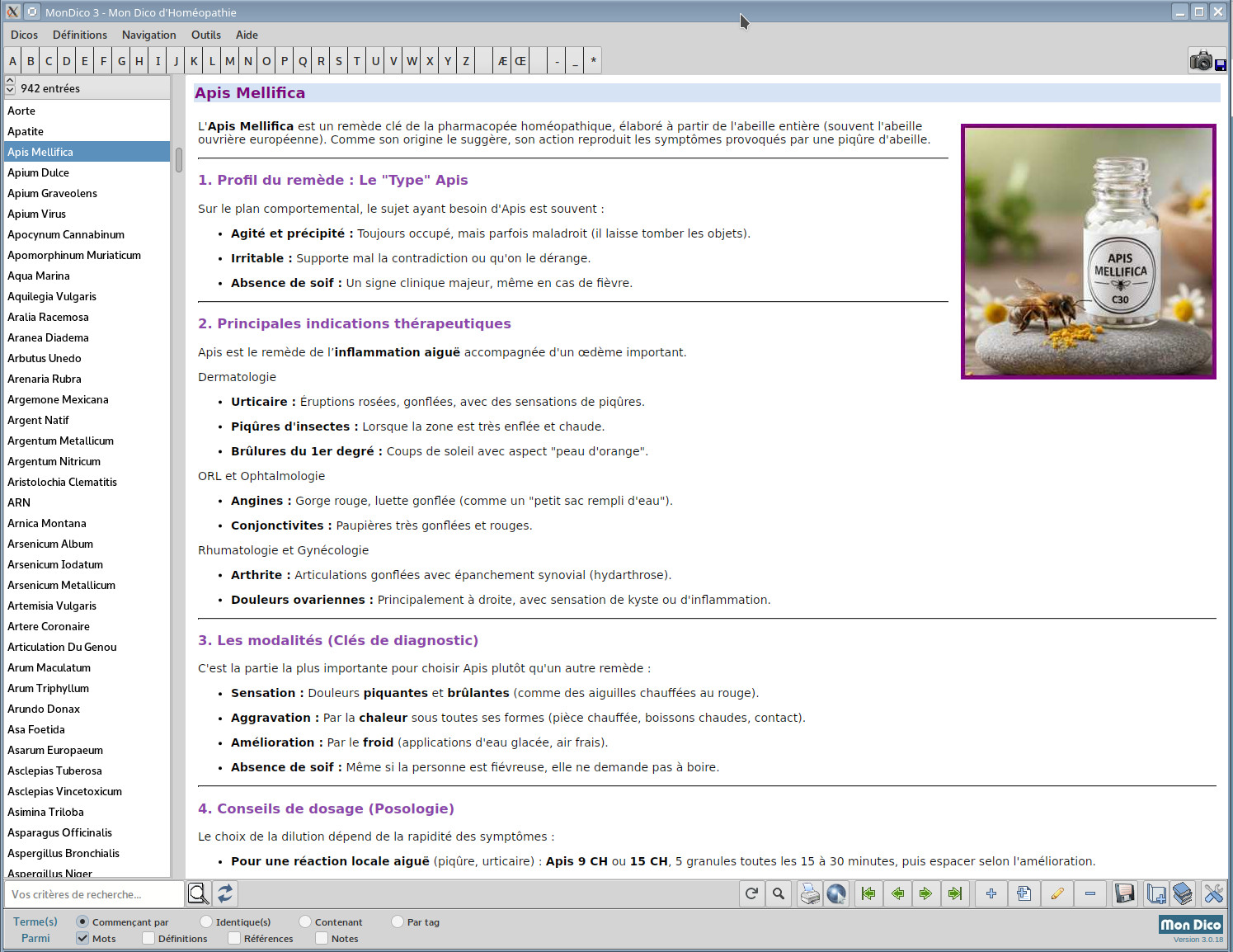
Task: Click the printer icon in bottom toolbar
Action: (810, 893)
